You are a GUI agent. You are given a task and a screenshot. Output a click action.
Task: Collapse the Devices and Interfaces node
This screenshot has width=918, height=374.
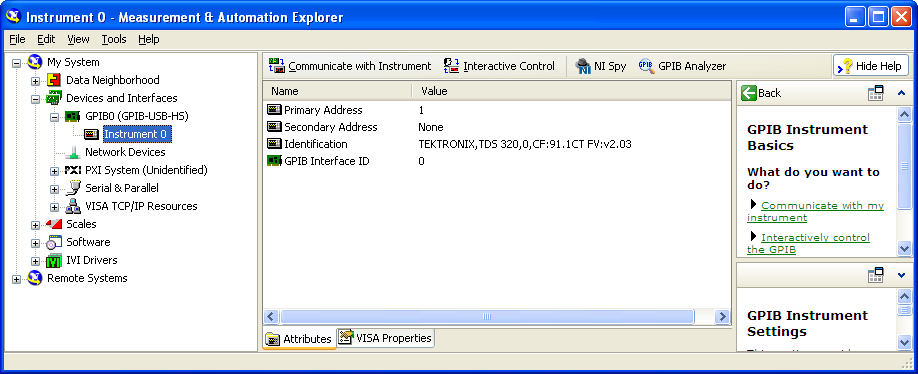point(35,99)
